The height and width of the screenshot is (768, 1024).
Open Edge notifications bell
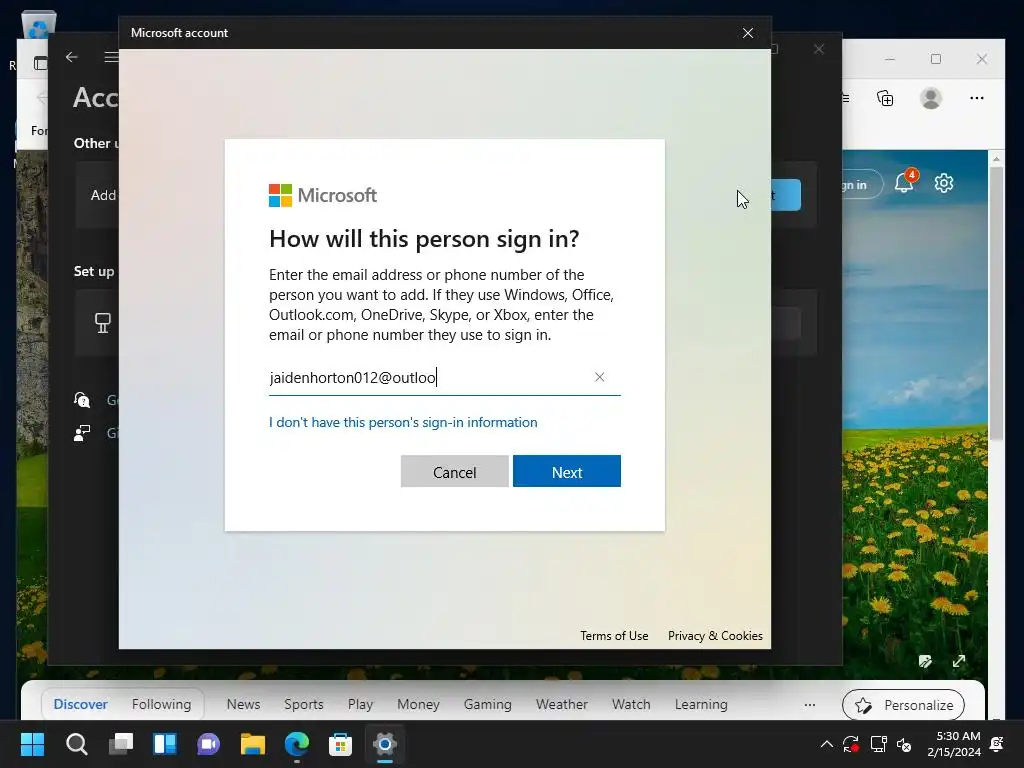click(x=905, y=182)
